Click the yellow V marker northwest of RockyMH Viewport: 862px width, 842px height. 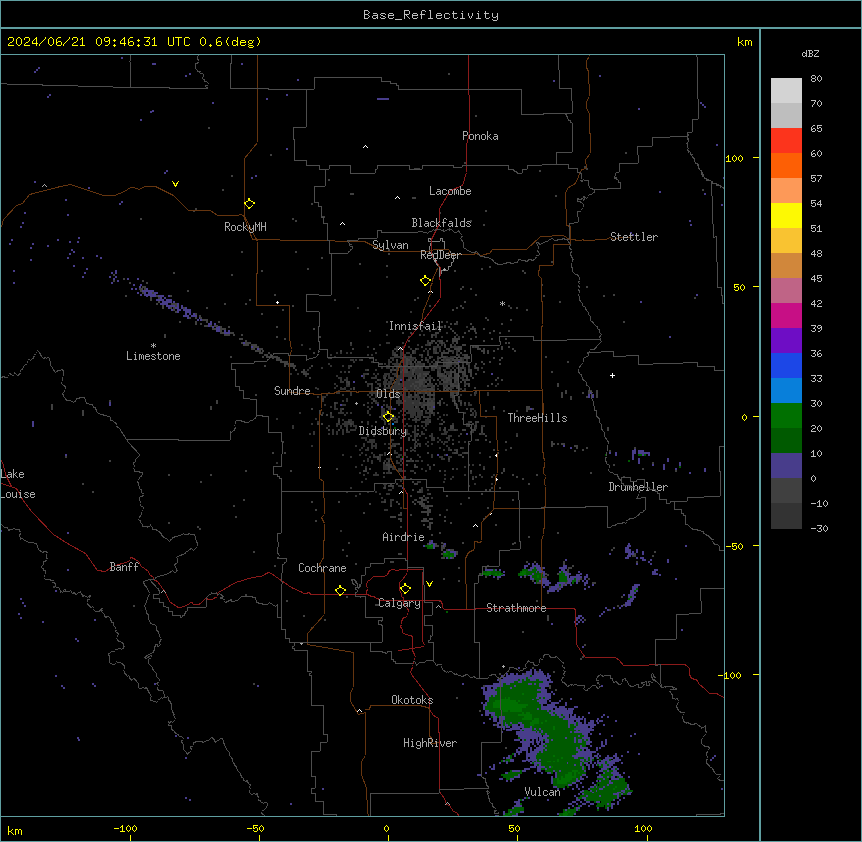175,184
